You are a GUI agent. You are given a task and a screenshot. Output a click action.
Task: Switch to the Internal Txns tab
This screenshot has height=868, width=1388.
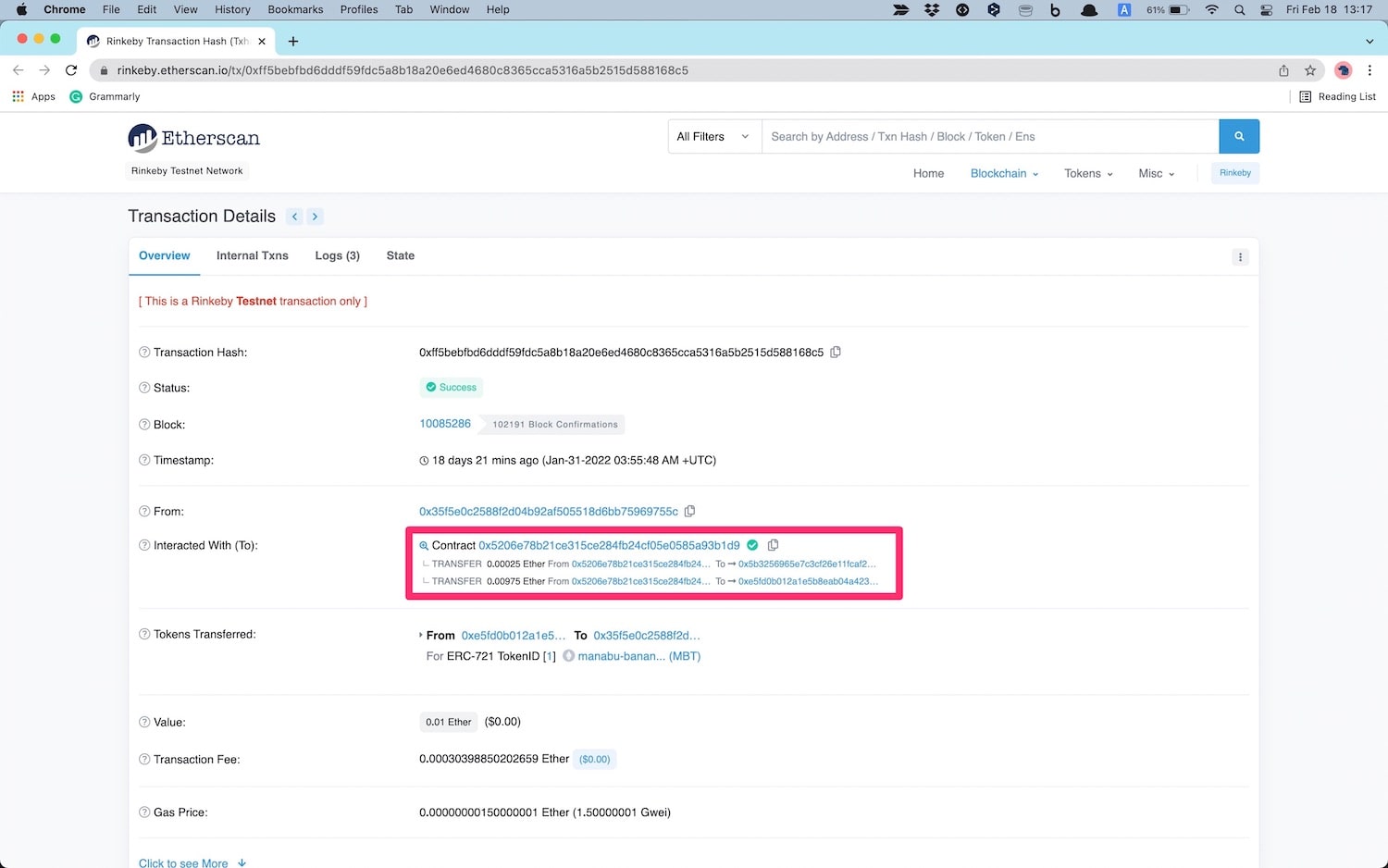(x=253, y=255)
